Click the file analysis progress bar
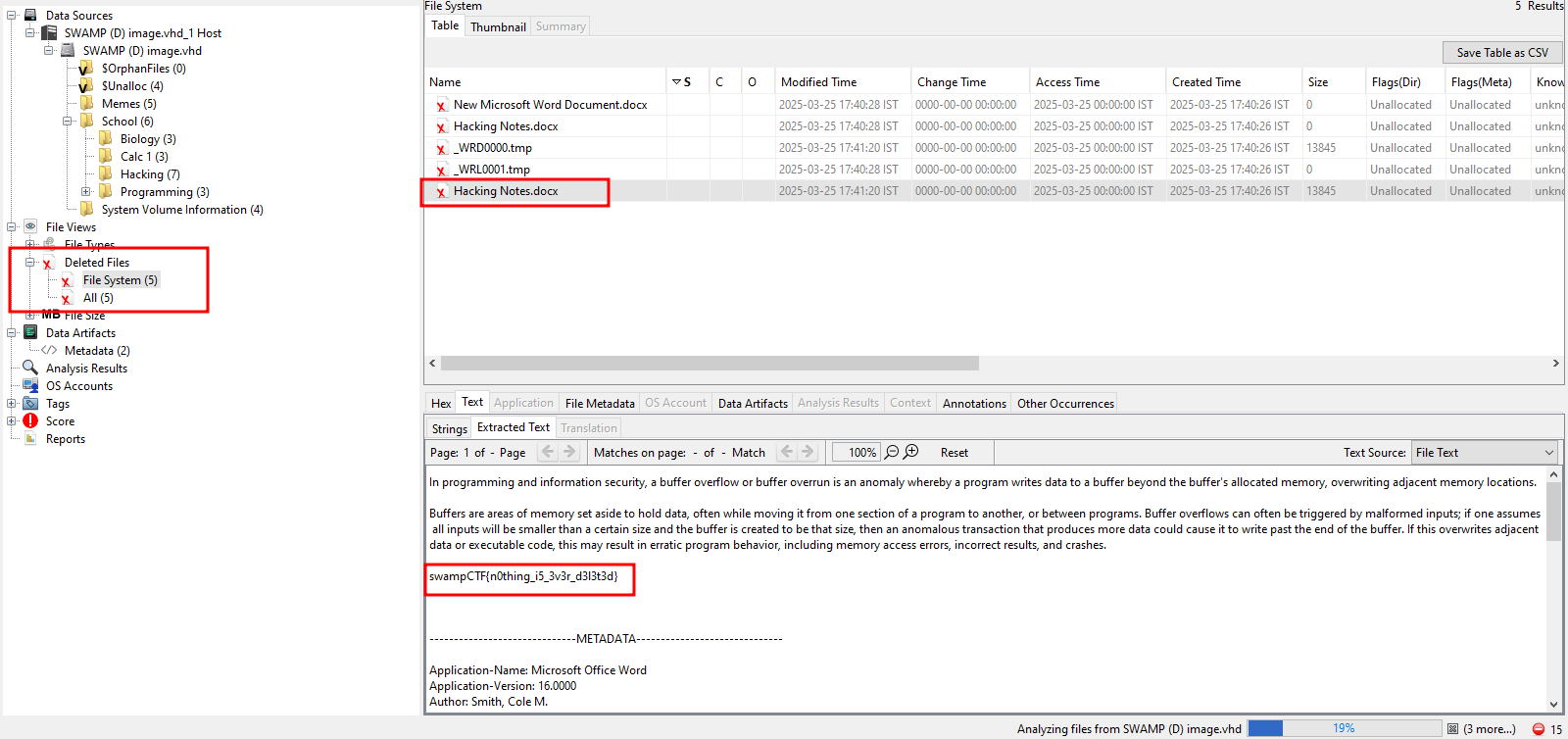 (x=1344, y=728)
